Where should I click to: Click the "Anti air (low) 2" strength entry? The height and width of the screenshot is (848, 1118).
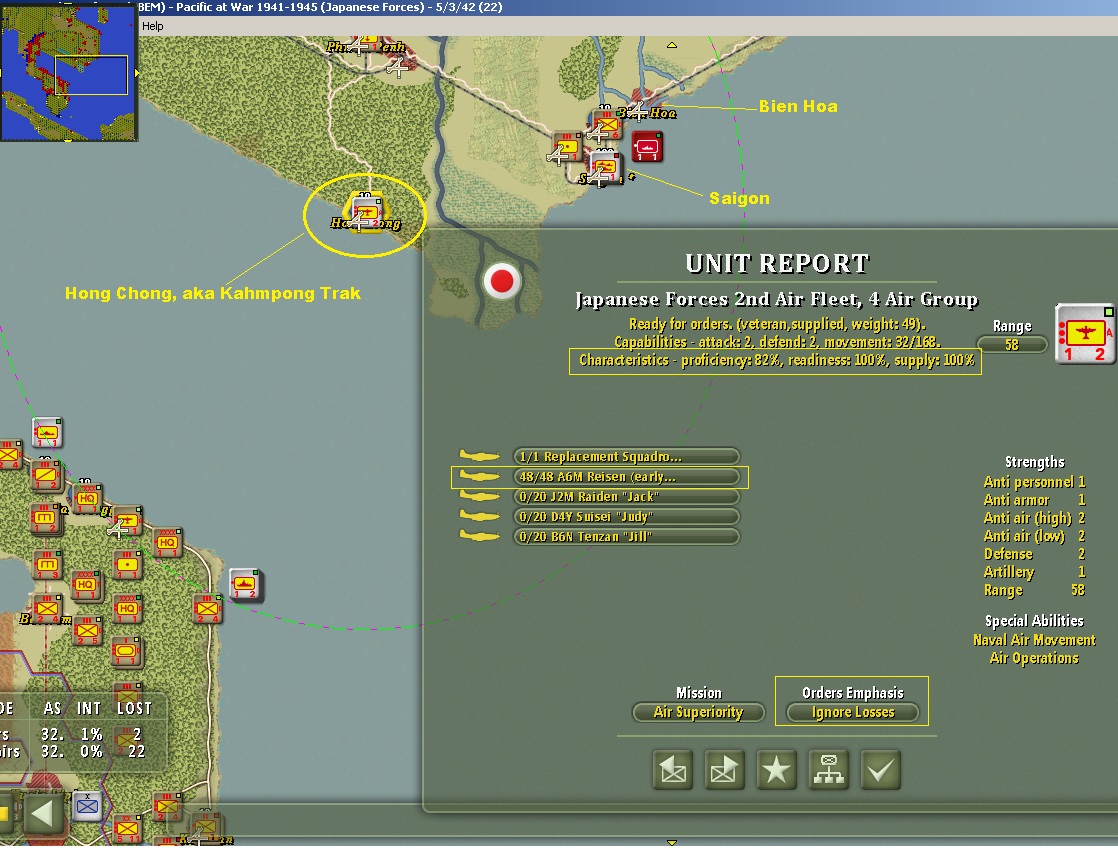[x=1034, y=536]
